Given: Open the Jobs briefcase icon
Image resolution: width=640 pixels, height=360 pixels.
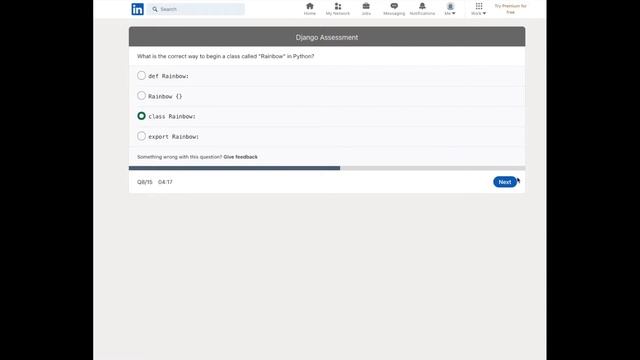Looking at the screenshot, I should pyautogui.click(x=366, y=9).
